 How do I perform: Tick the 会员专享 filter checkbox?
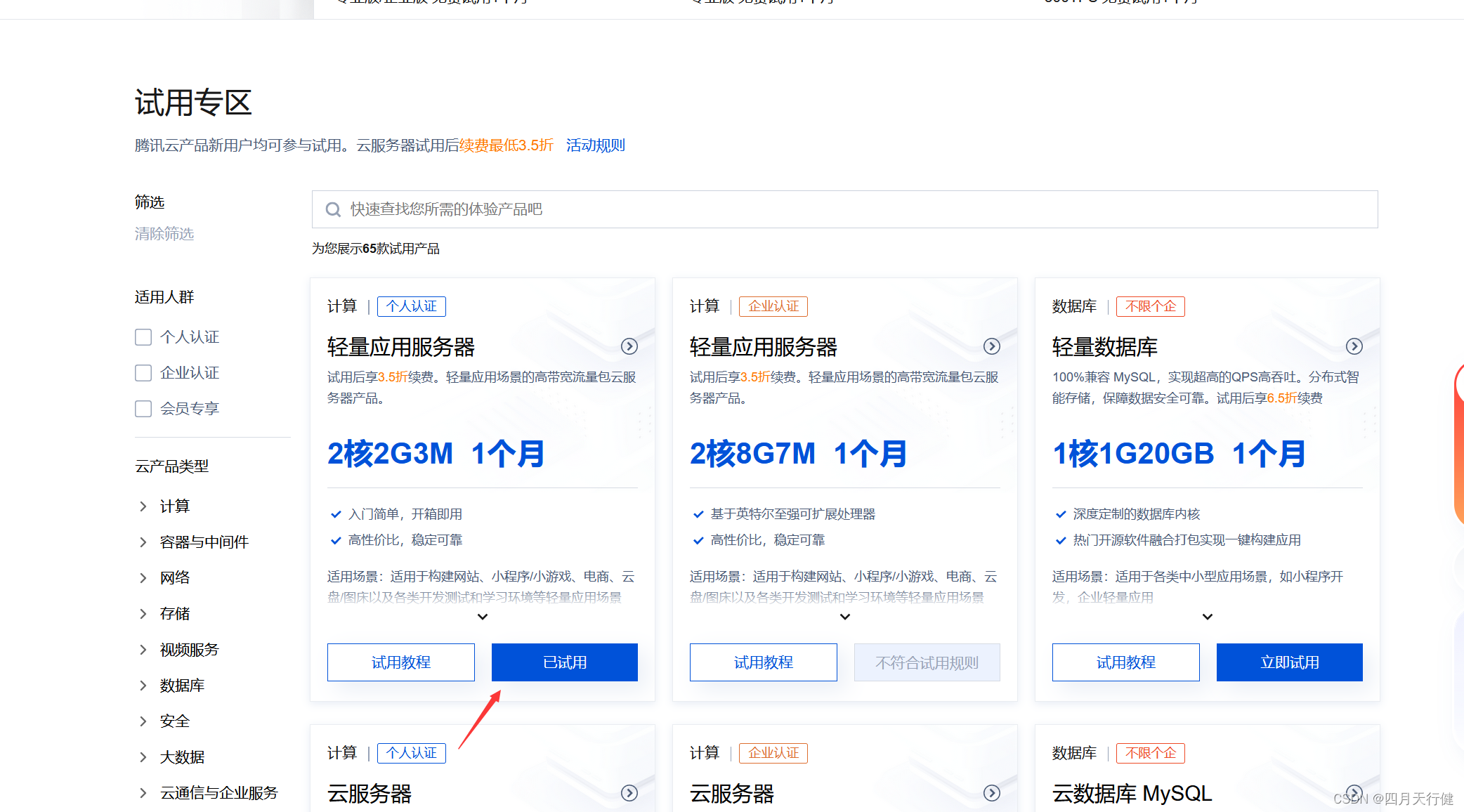[143, 409]
